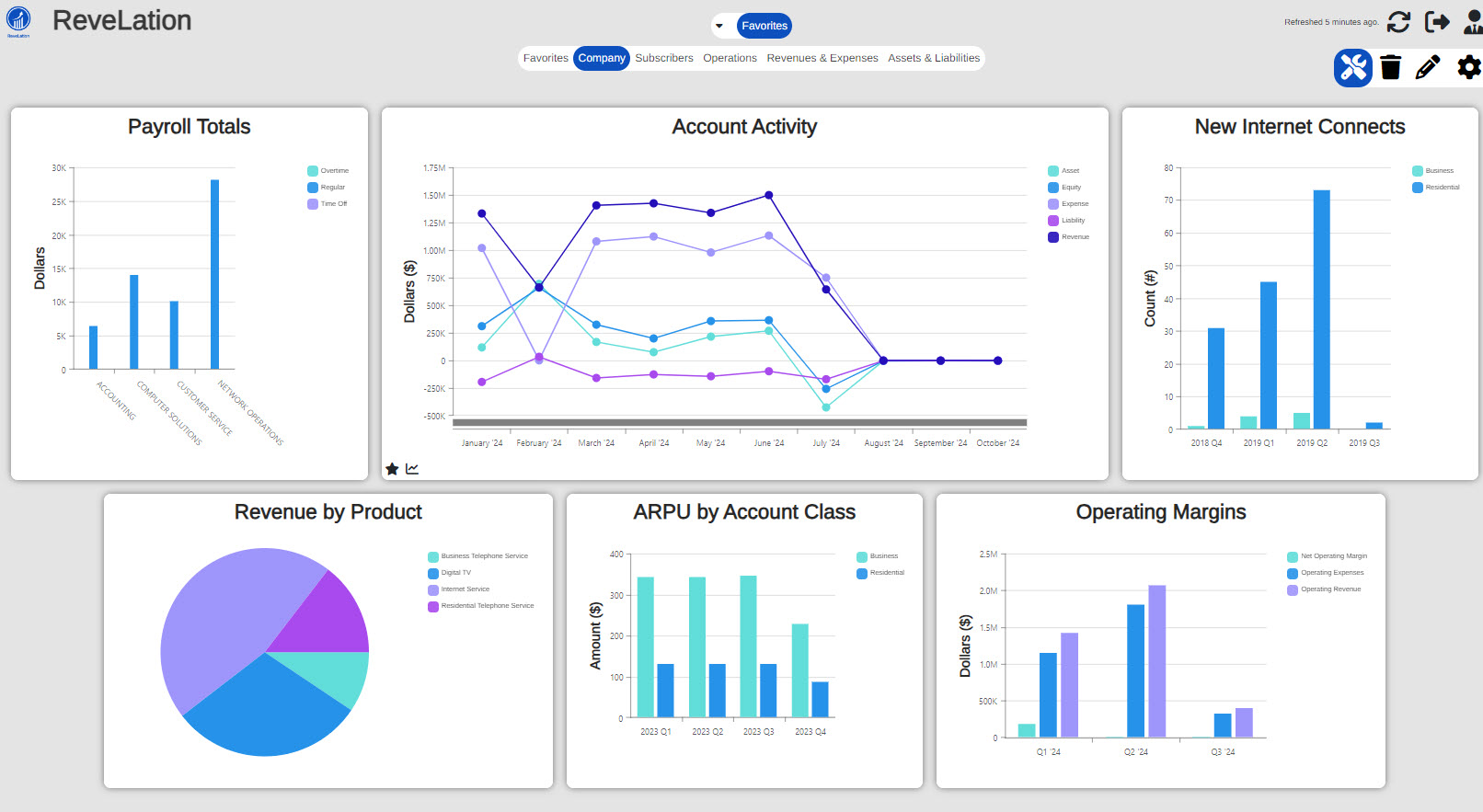Image resolution: width=1483 pixels, height=812 pixels.
Task: Click the logout arrow icon
Action: tap(1437, 22)
